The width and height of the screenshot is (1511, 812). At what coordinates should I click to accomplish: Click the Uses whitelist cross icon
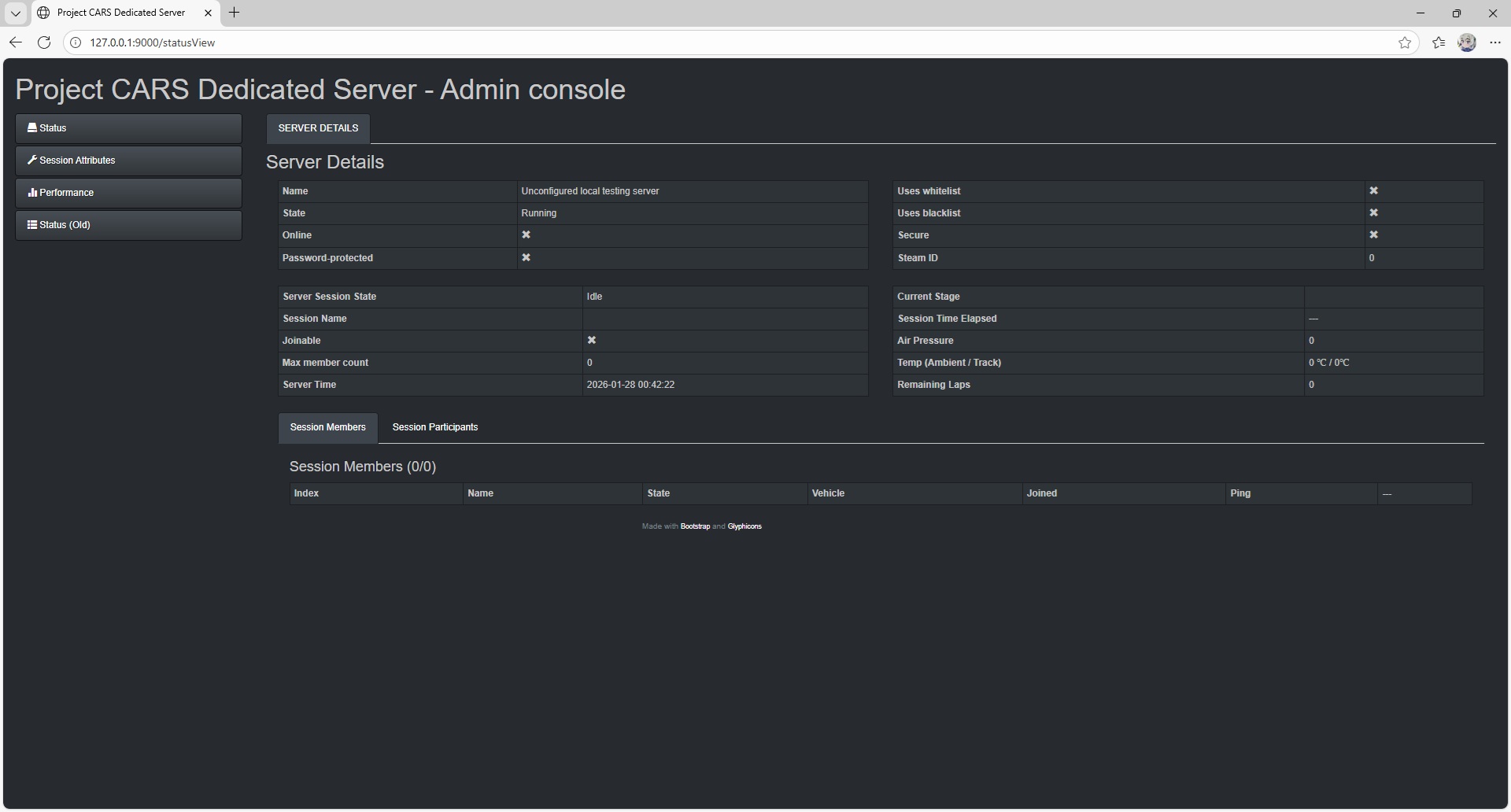pos(1374,190)
